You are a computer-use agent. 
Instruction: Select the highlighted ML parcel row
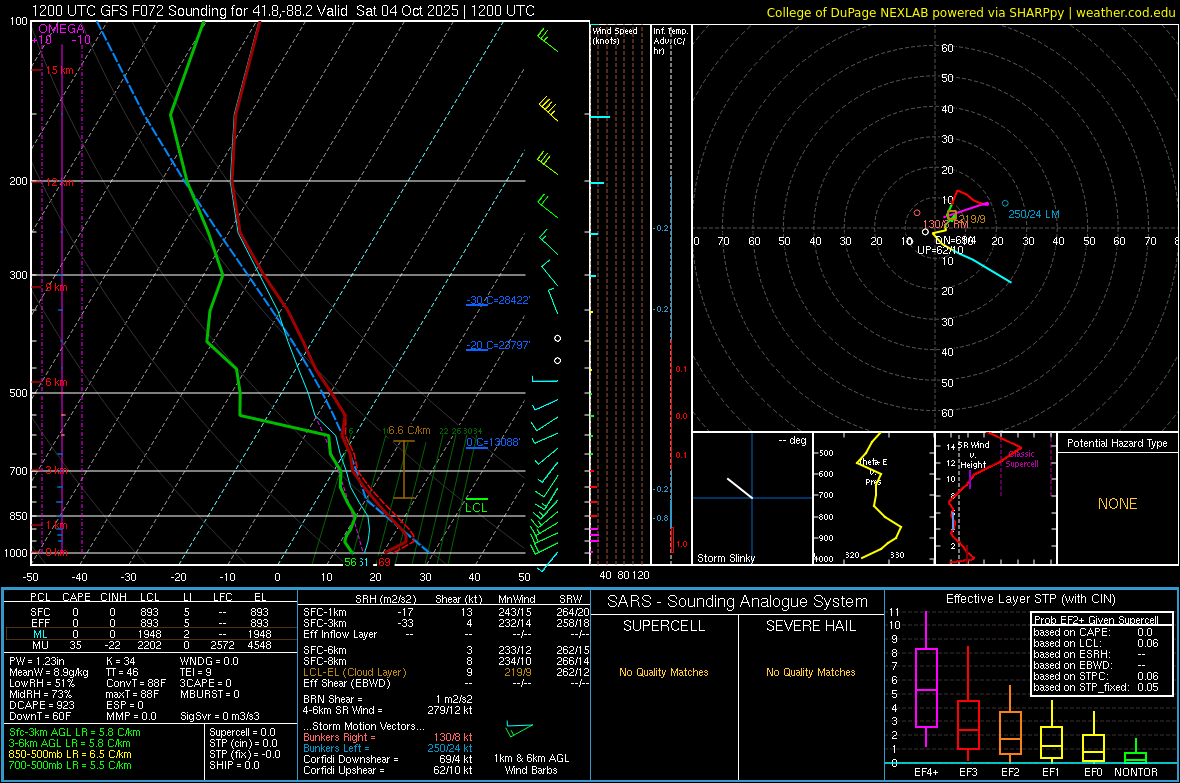pyautogui.click(x=150, y=634)
